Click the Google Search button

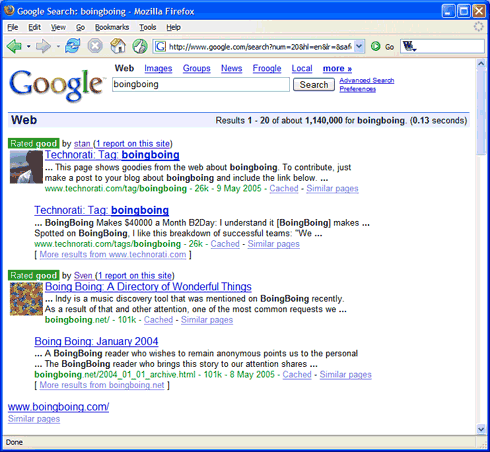click(x=314, y=85)
